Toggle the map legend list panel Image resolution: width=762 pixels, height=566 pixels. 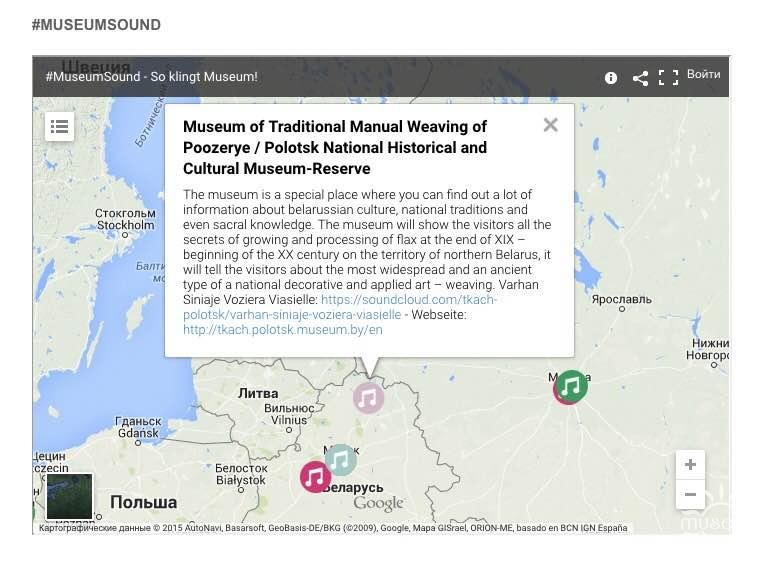point(59,126)
